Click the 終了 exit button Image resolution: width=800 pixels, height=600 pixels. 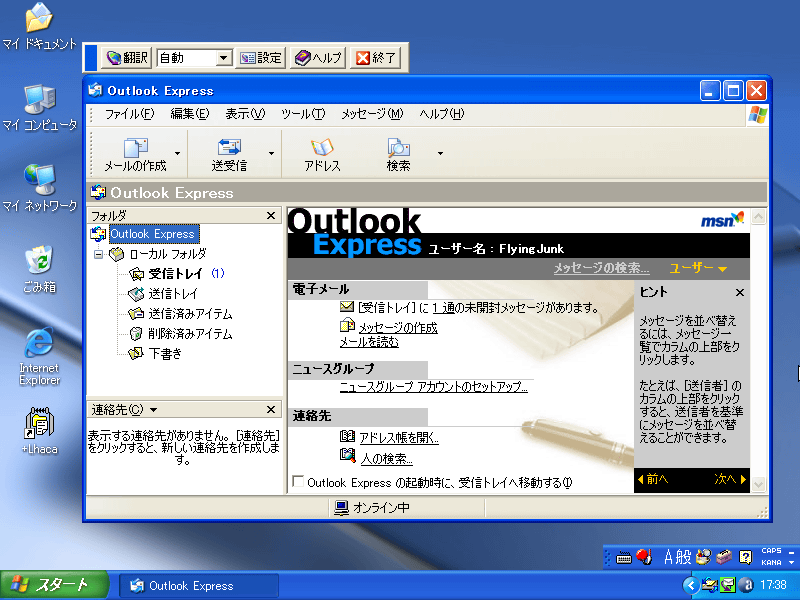pos(376,58)
